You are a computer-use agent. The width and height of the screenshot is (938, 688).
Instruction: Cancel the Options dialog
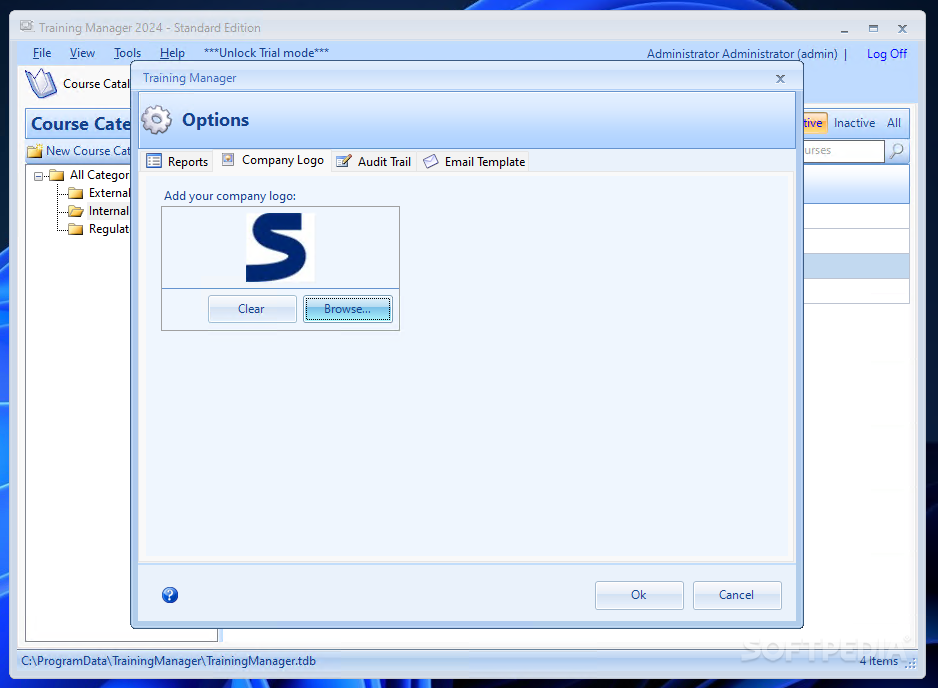[736, 595]
